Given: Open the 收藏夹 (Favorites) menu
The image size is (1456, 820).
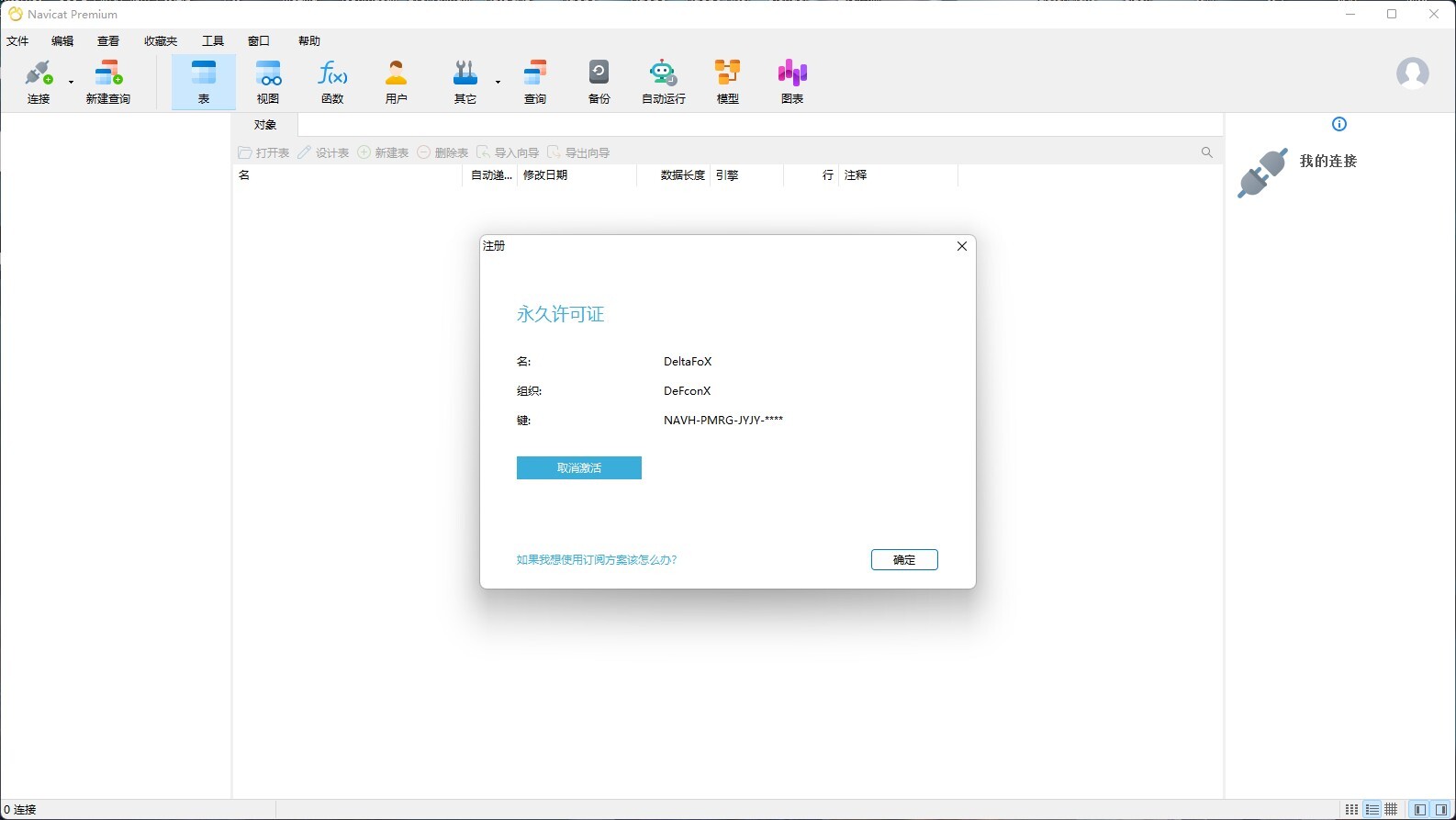Looking at the screenshot, I should click(161, 41).
